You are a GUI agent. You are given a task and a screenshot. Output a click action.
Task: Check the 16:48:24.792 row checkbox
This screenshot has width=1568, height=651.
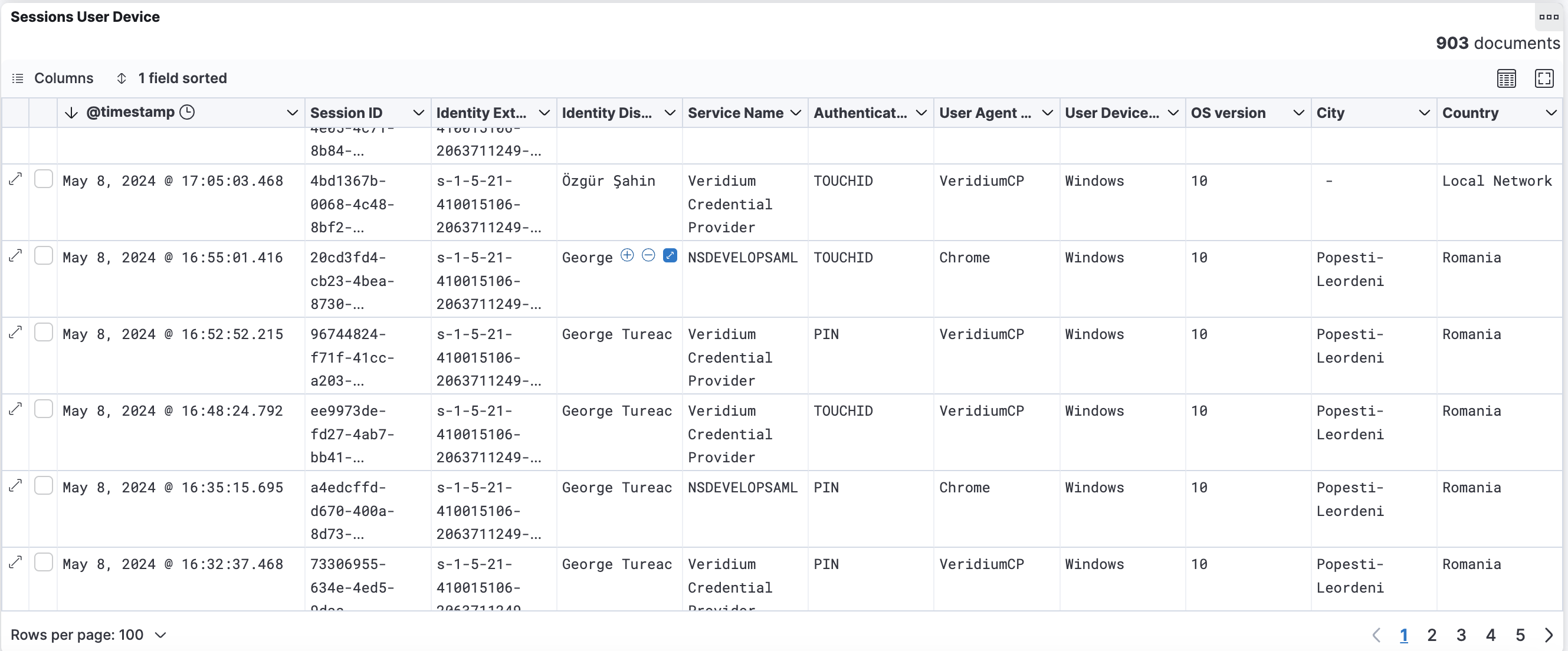pyautogui.click(x=43, y=409)
